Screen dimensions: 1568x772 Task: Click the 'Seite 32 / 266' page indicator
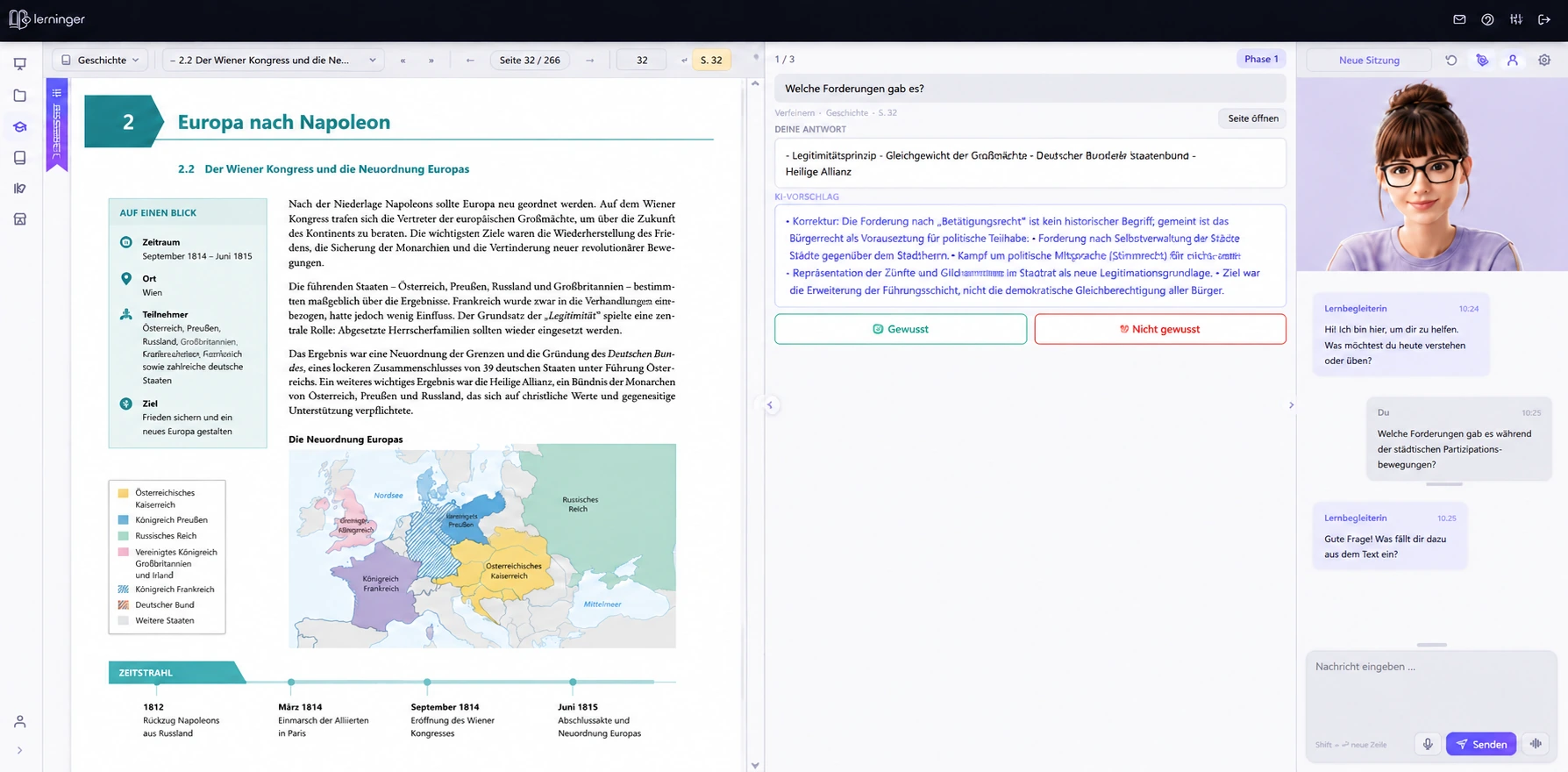pos(530,61)
